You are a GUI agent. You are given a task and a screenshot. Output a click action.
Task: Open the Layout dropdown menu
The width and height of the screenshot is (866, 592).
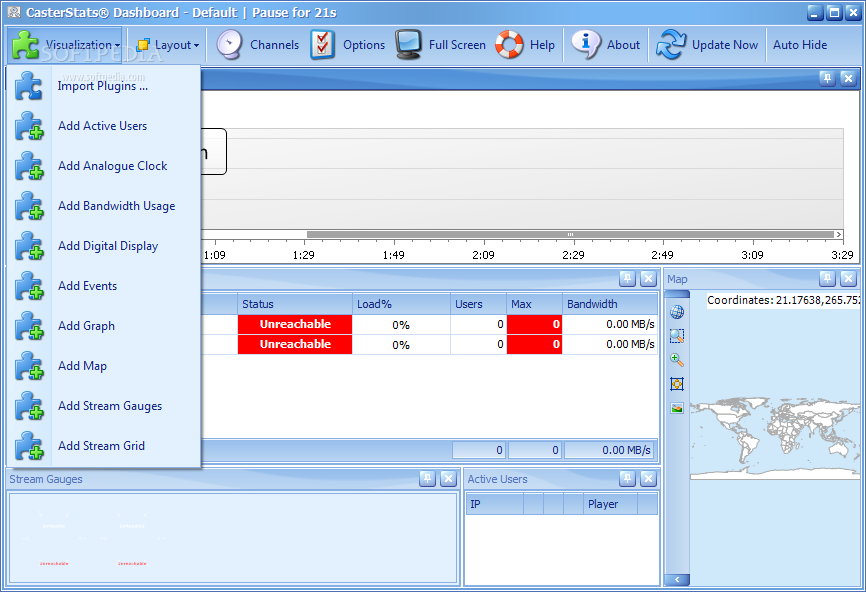point(168,45)
